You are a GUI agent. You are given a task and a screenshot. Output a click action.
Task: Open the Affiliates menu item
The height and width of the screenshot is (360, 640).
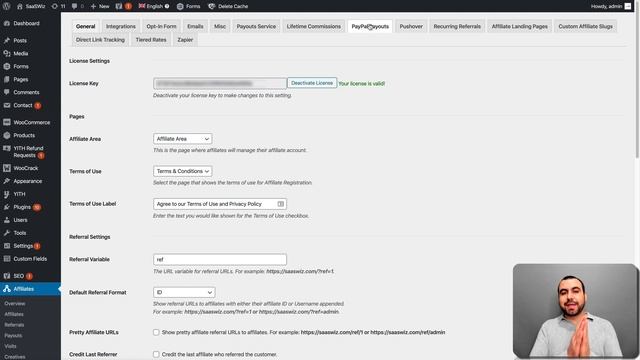coord(30,289)
